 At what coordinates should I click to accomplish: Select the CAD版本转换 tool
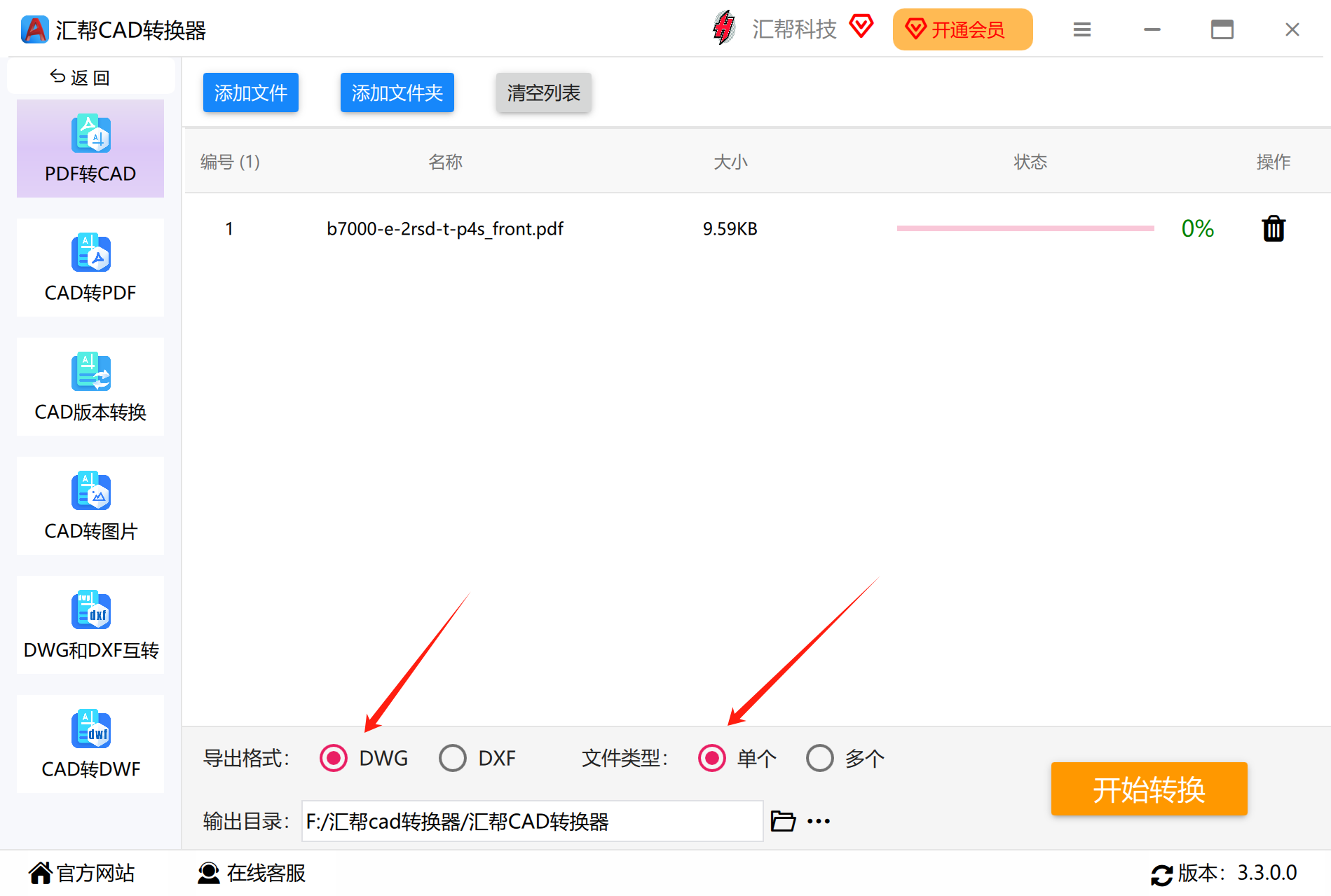(x=90, y=387)
